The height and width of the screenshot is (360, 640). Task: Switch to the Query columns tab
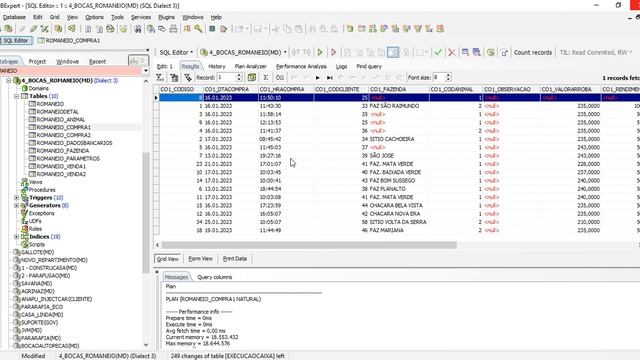coord(215,277)
